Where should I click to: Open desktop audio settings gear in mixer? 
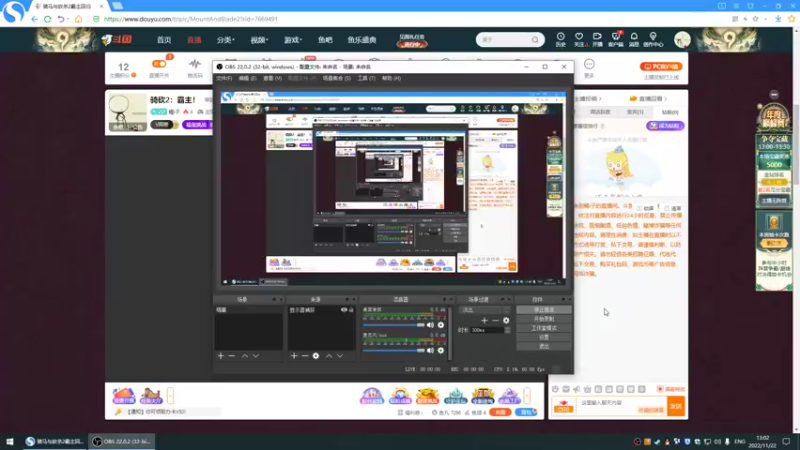pyautogui.click(x=441, y=325)
